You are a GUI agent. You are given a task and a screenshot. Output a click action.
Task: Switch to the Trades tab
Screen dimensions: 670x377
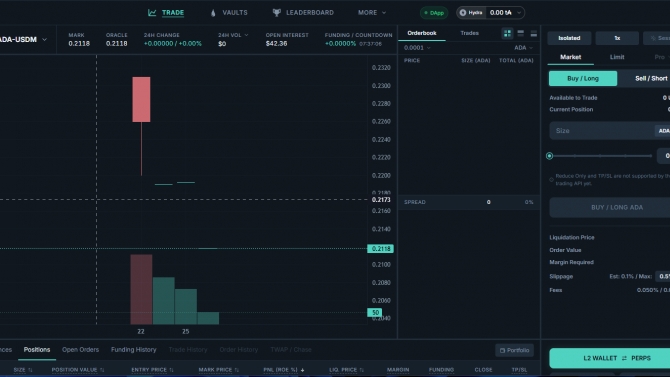coord(469,33)
